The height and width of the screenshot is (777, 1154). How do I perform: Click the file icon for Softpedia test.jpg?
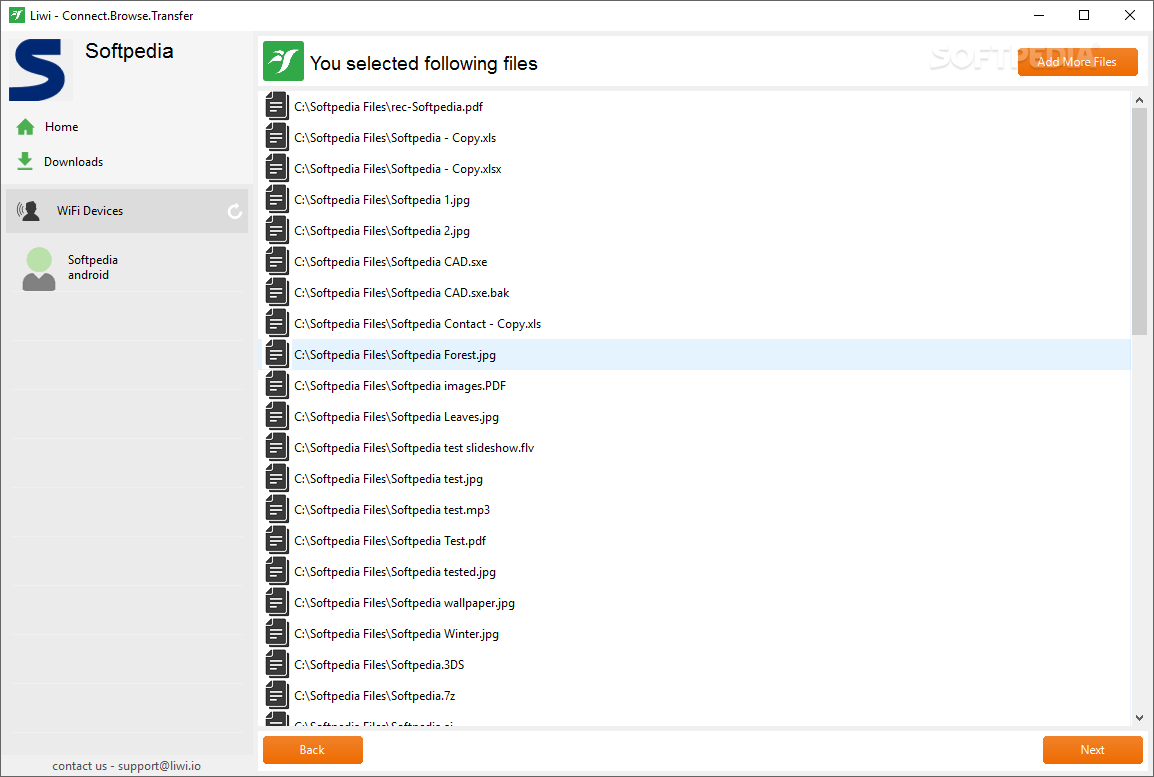pyautogui.click(x=277, y=478)
